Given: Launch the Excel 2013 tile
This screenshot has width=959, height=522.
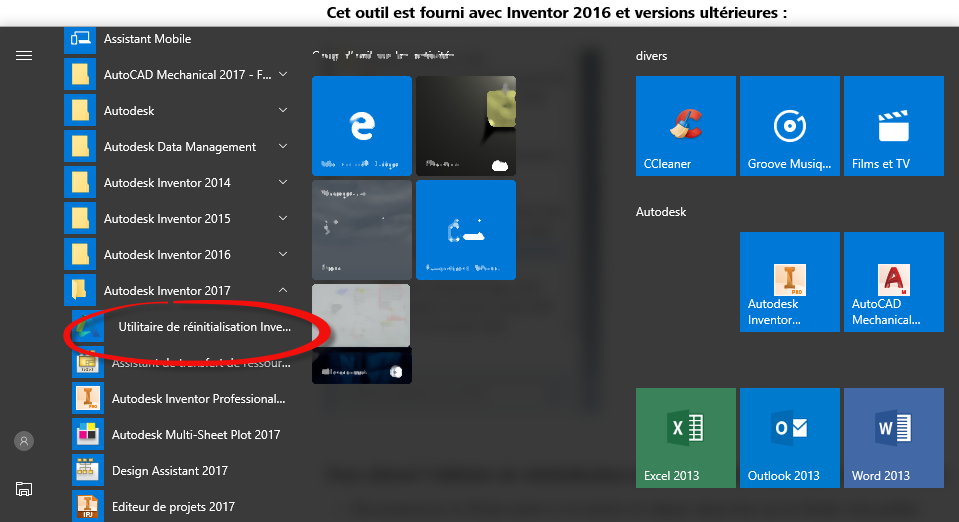Looking at the screenshot, I should click(x=686, y=438).
